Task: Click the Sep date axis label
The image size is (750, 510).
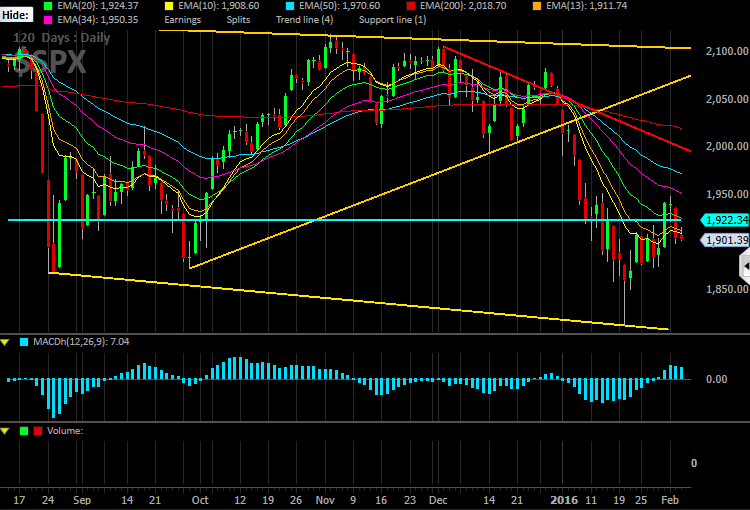Action: 82,500
